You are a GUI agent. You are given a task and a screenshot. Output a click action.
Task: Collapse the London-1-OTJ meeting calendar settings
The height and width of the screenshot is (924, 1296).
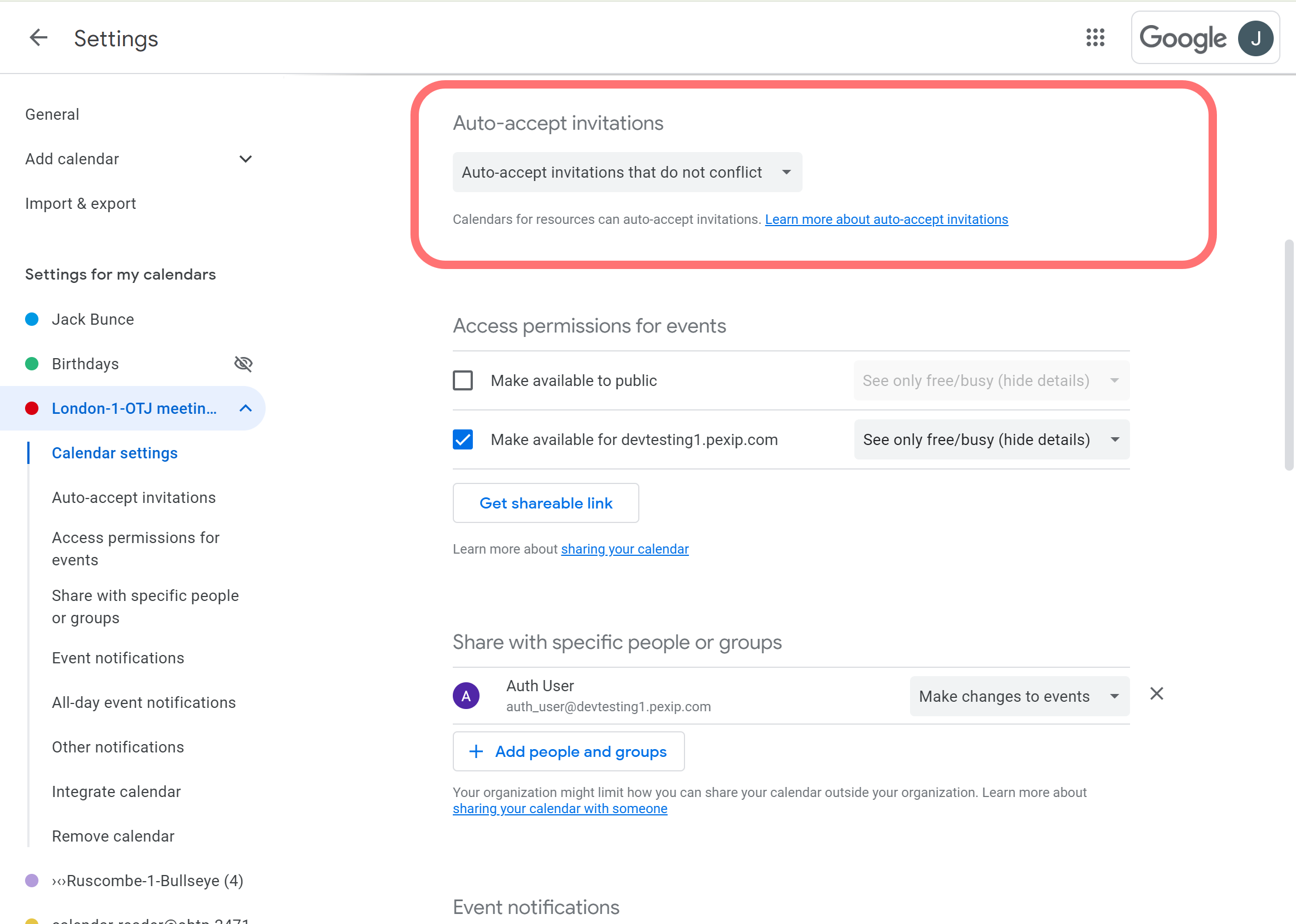[245, 408]
